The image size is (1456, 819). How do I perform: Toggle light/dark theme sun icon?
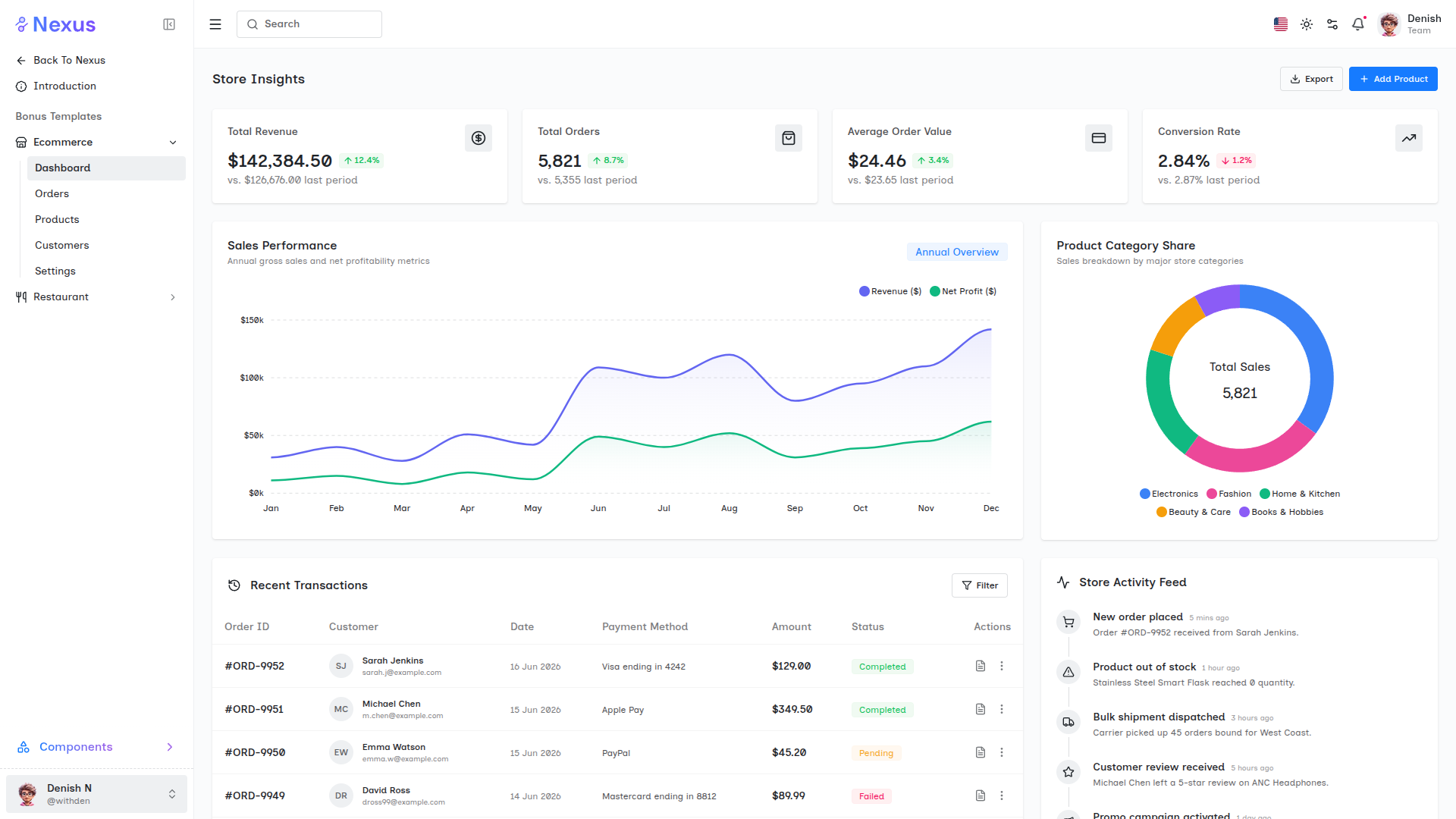point(1307,24)
